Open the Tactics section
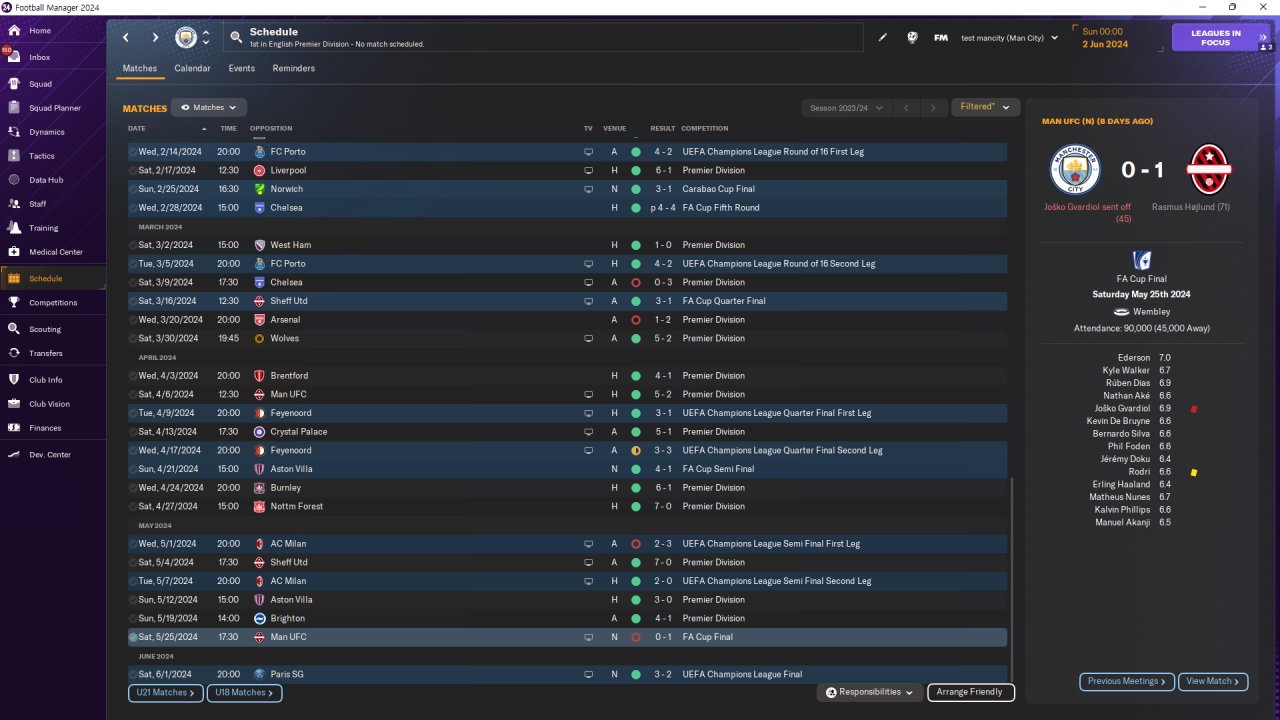The image size is (1280, 720). click(42, 156)
